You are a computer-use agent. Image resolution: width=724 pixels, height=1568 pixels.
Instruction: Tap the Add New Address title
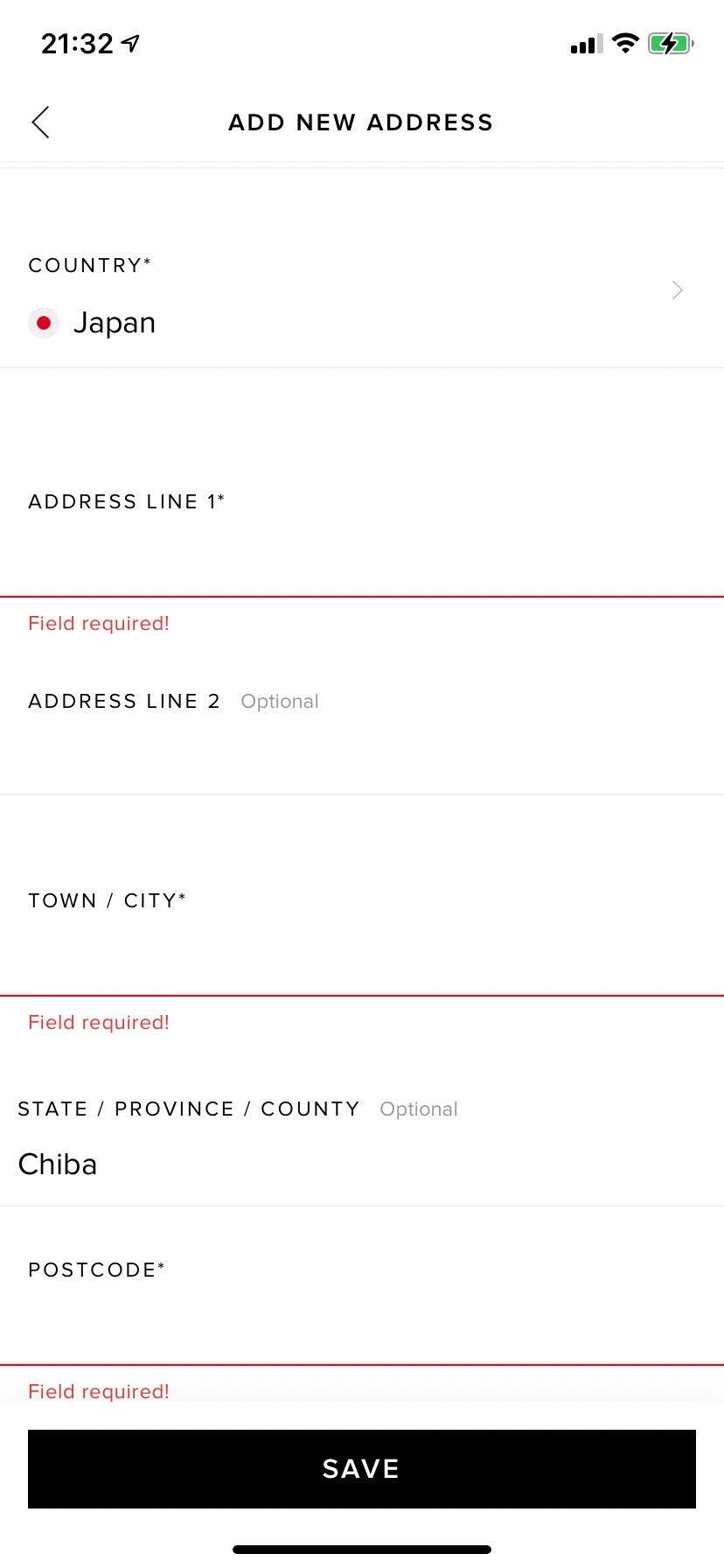point(361,122)
